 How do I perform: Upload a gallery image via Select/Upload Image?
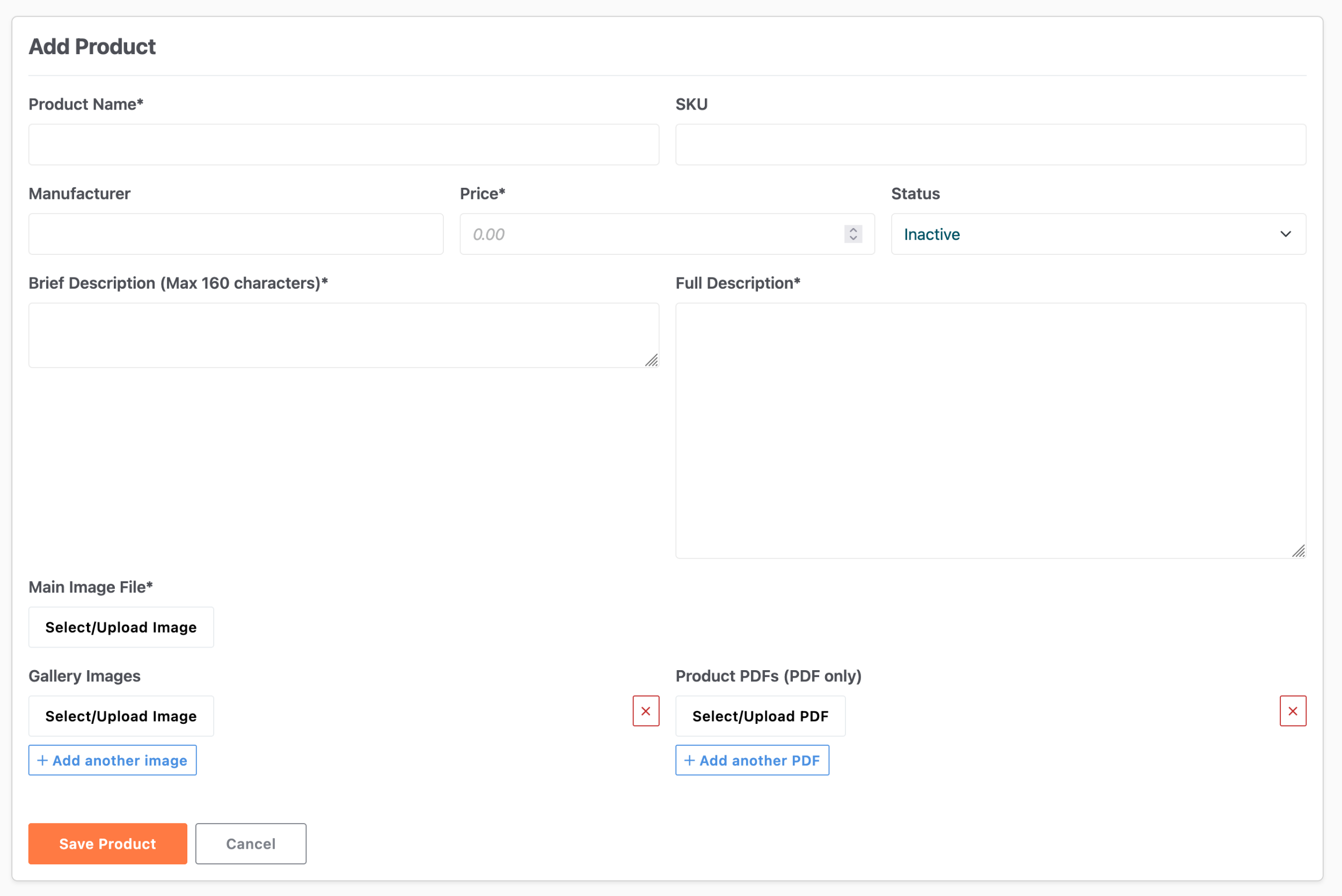point(121,716)
